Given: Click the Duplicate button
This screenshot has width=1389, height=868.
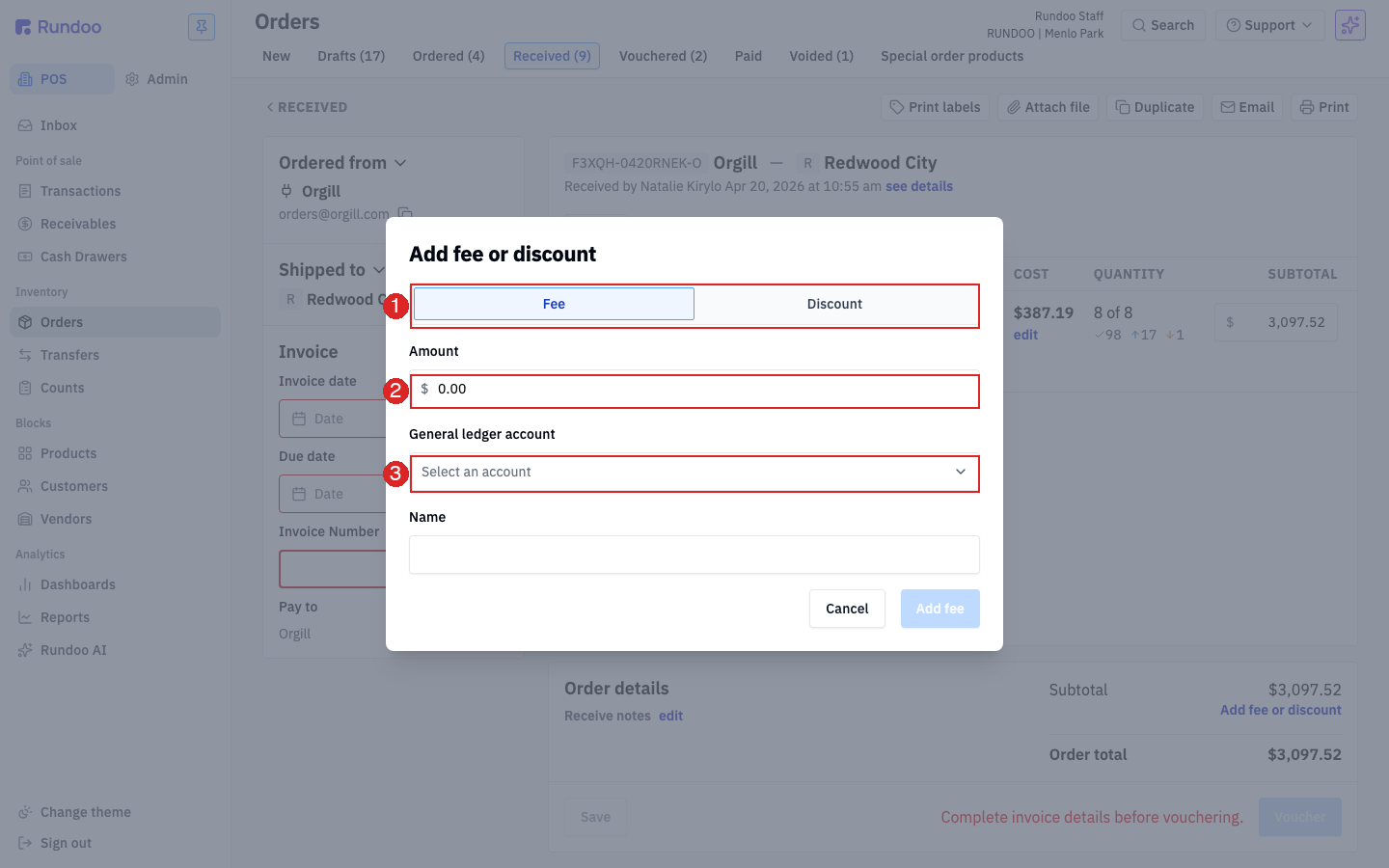Looking at the screenshot, I should click(x=1155, y=107).
